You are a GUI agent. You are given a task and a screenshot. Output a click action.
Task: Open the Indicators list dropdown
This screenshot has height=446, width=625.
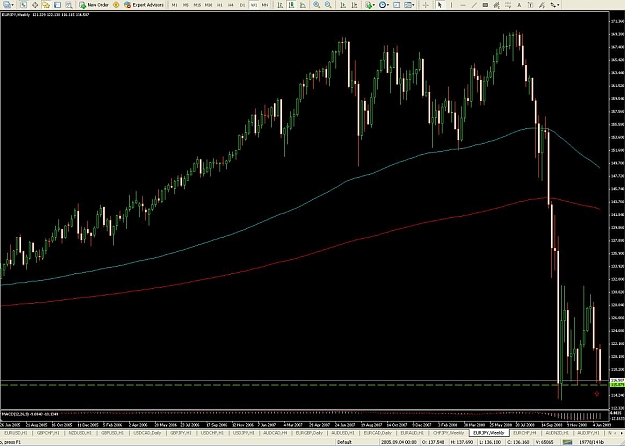369,5
